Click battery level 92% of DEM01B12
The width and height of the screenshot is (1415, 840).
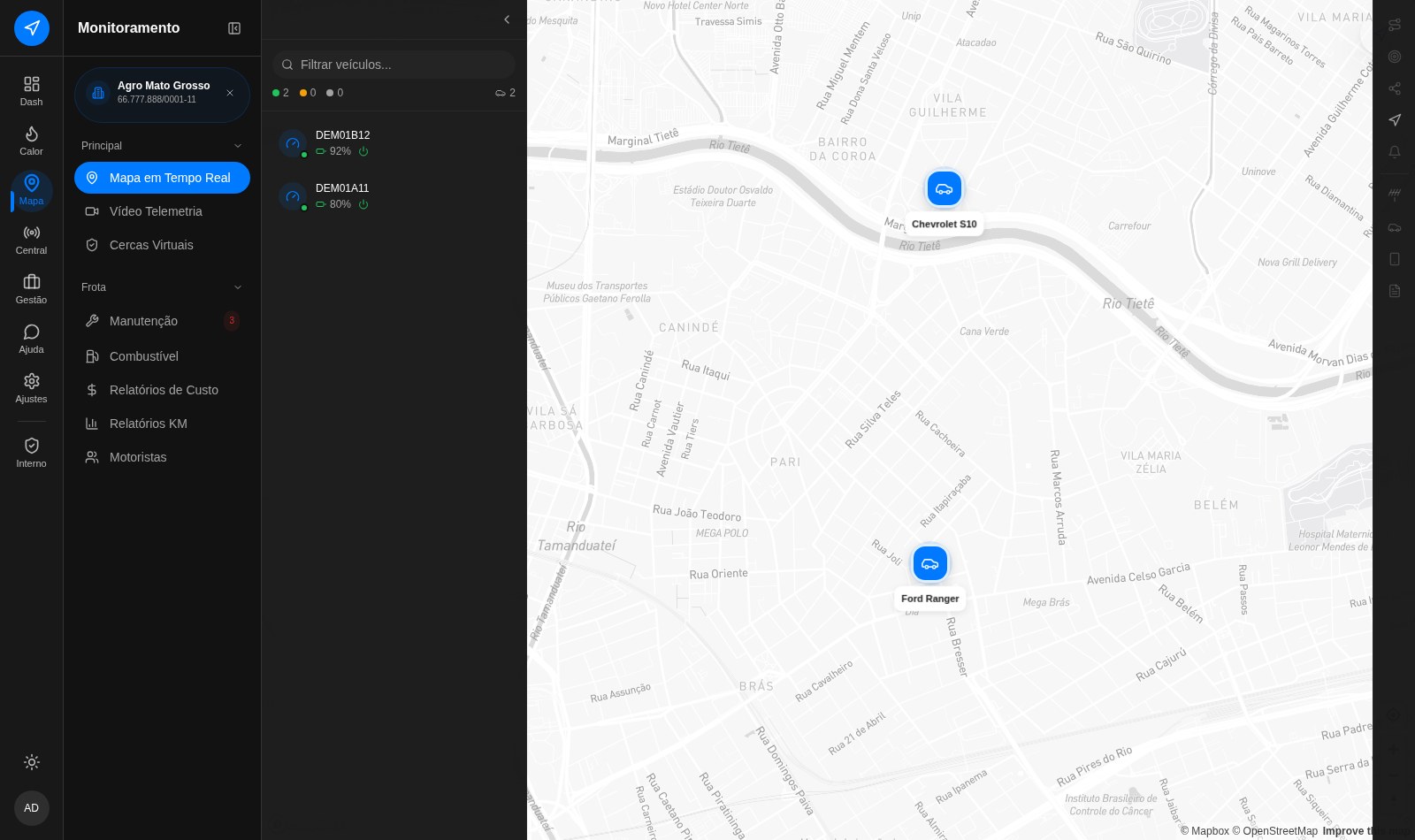pyautogui.click(x=333, y=151)
